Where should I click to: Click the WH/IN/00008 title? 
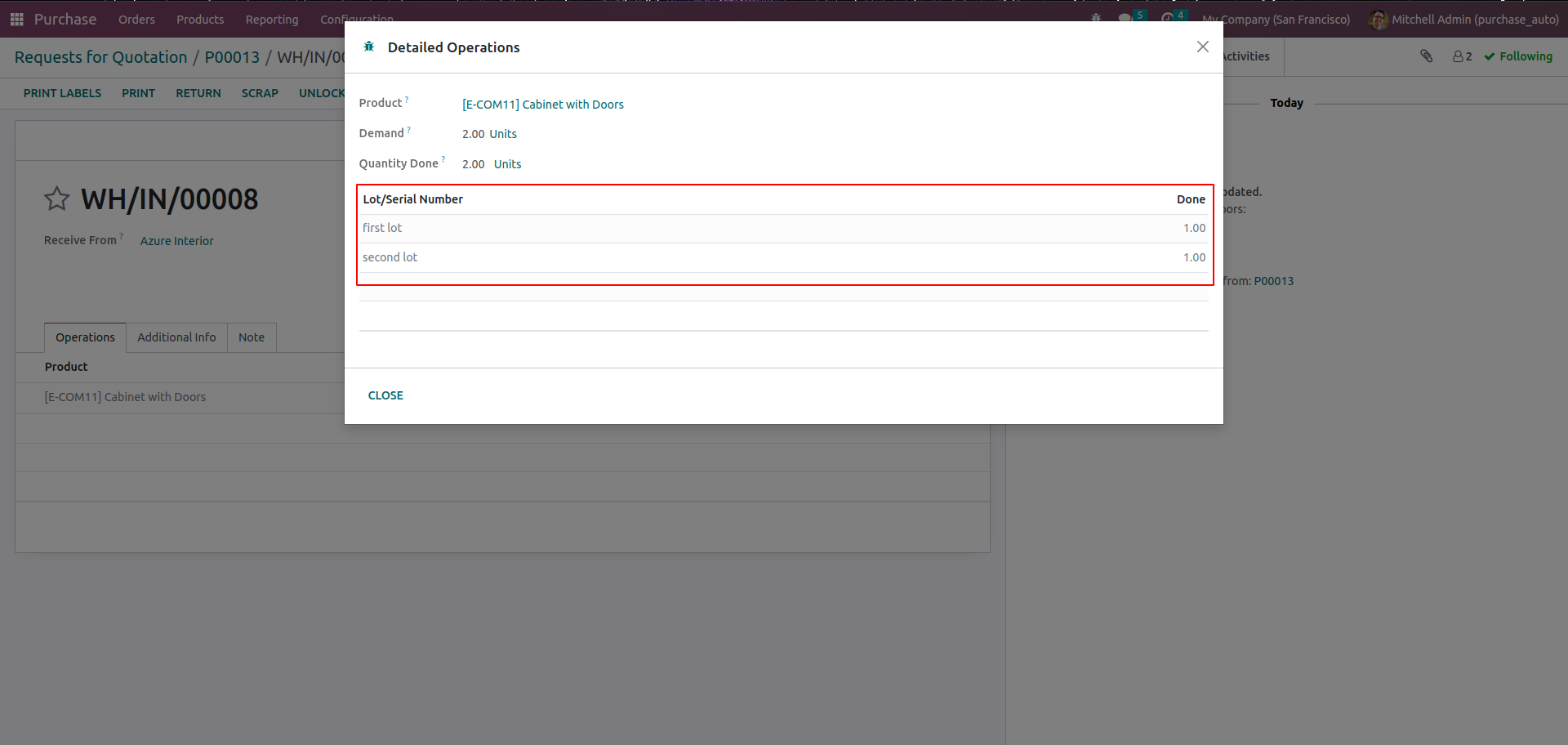point(170,199)
